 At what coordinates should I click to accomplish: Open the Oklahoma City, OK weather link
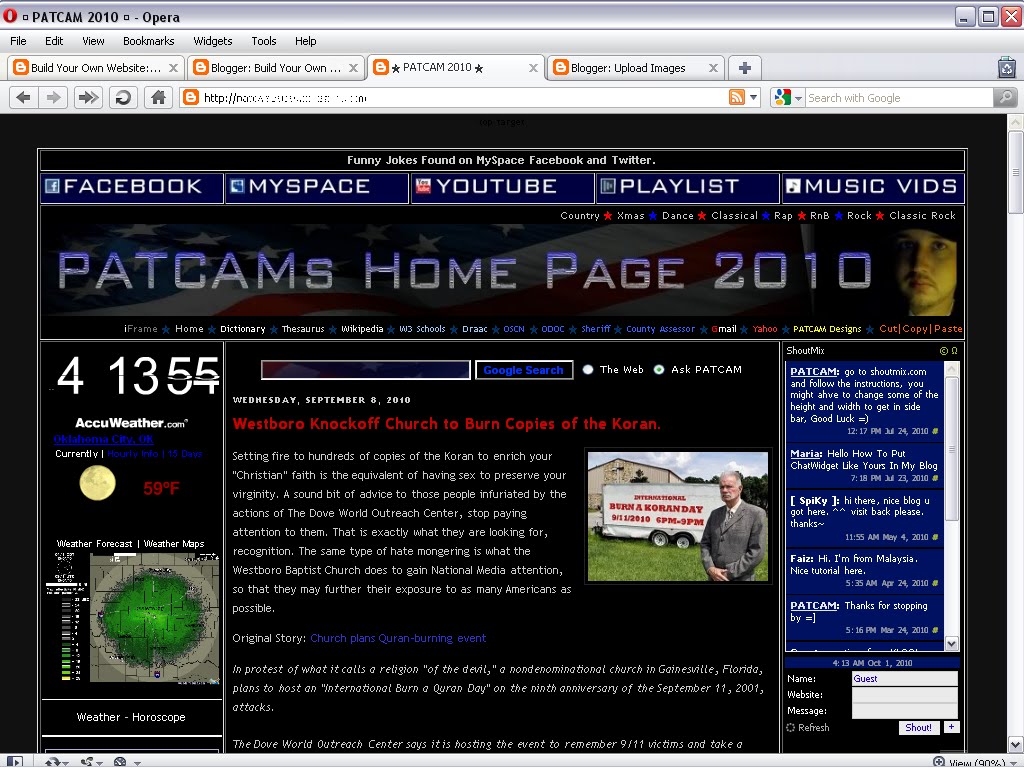[104, 439]
